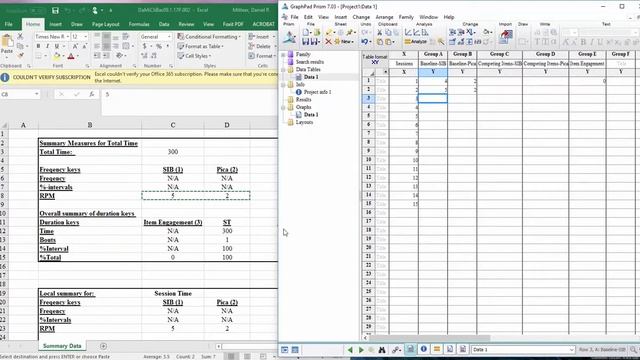
Task: Open the Times New Roman font dropdown
Action: 67,37
